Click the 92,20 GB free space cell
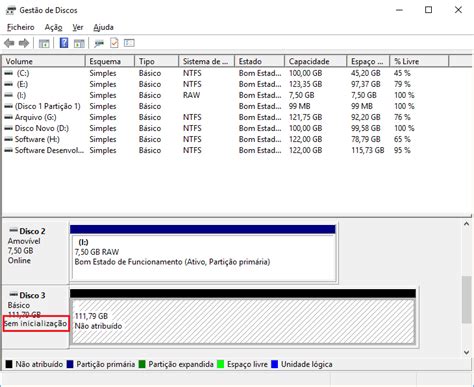 click(366, 117)
